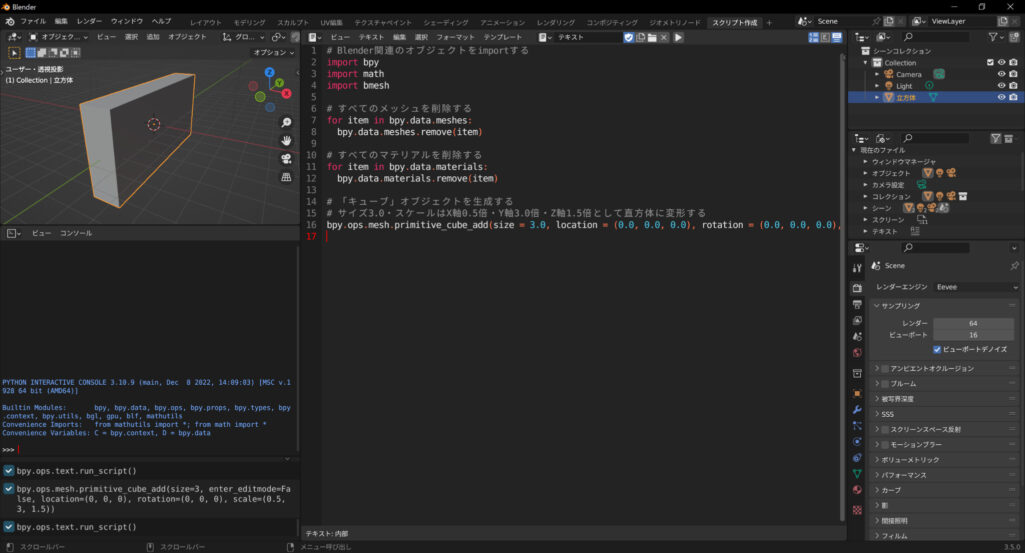This screenshot has height=553, width=1025.
Task: Open the ウィンドウ menu
Action: pyautogui.click(x=127, y=22)
